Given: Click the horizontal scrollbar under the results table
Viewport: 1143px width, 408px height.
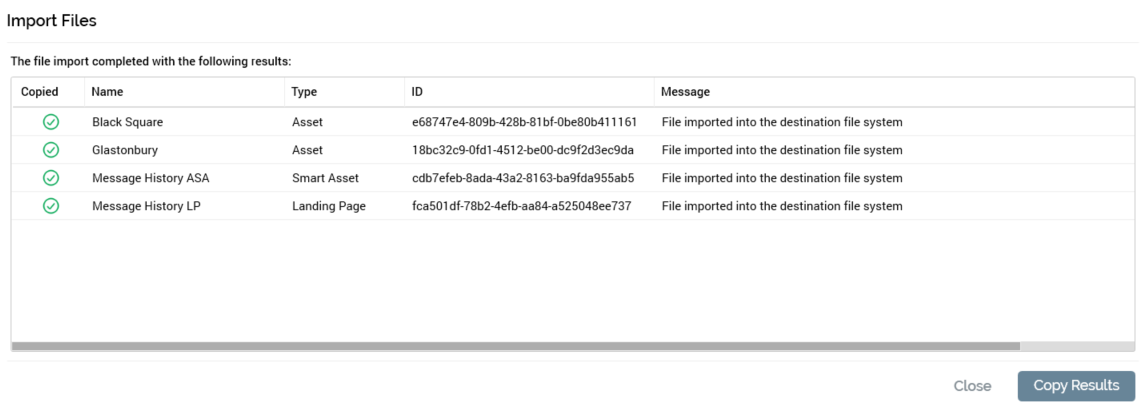Looking at the screenshot, I should pyautogui.click(x=515, y=346).
